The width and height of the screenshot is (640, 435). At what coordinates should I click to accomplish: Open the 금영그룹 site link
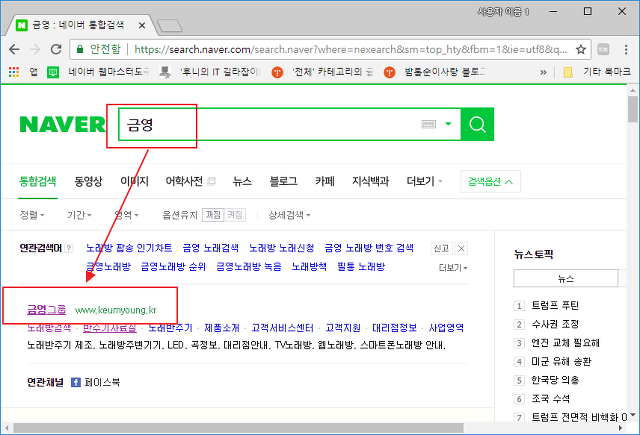(x=46, y=310)
